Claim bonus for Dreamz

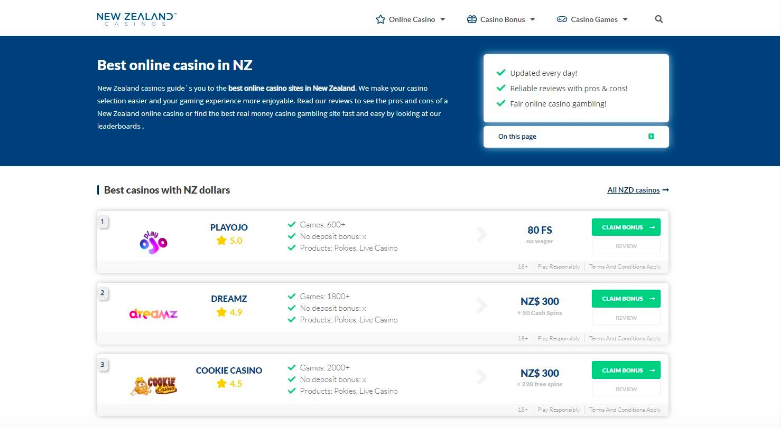626,298
